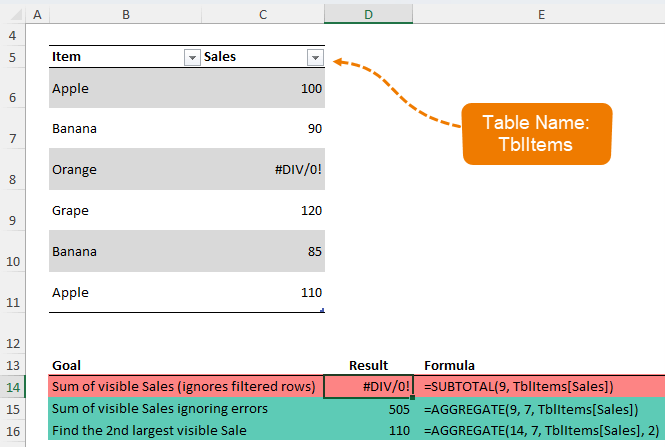Select row 15 header
The image size is (665, 447).
[12, 409]
